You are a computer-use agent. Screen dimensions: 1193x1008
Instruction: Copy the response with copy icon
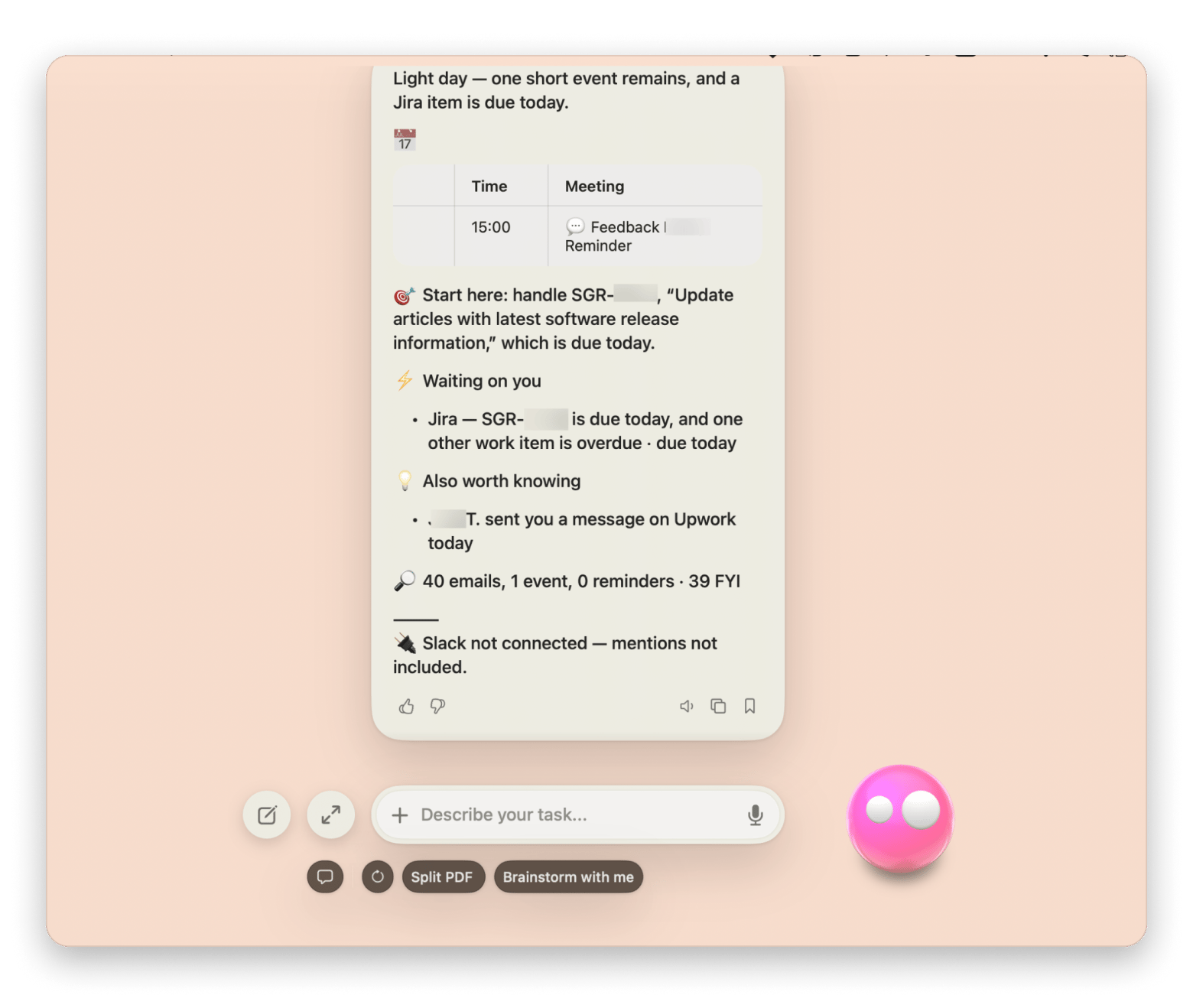coord(718,706)
